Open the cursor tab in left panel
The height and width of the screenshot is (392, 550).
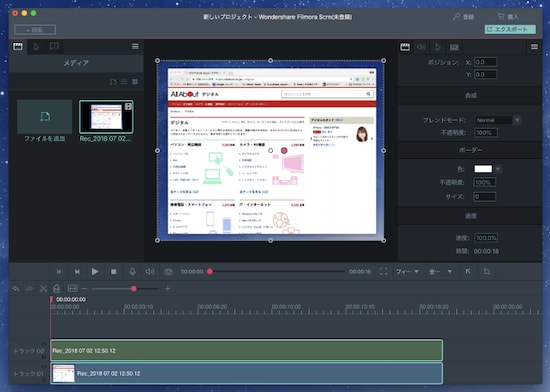(x=36, y=47)
